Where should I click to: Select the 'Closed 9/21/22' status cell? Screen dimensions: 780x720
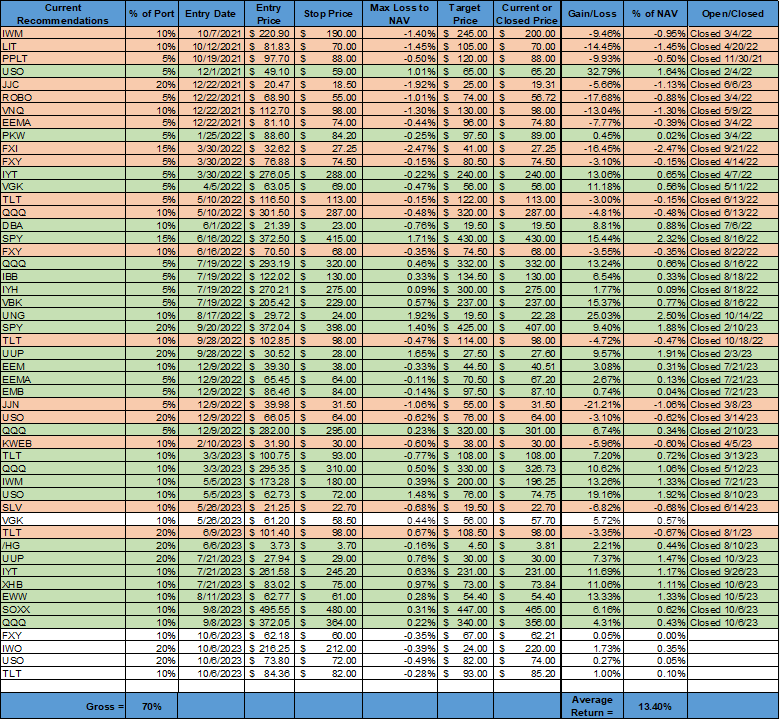[x=733, y=149]
